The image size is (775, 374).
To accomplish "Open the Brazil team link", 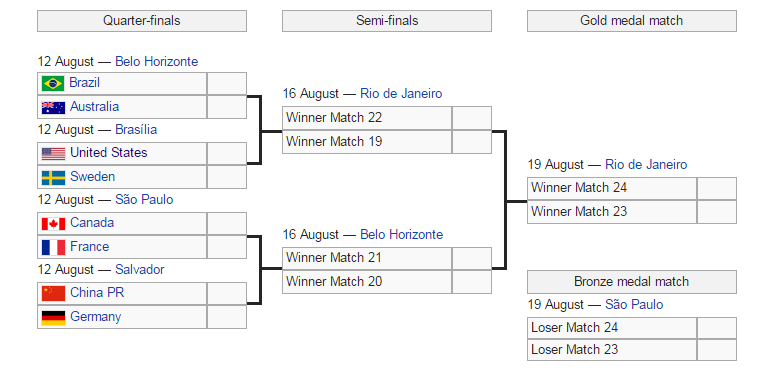I will coord(85,83).
